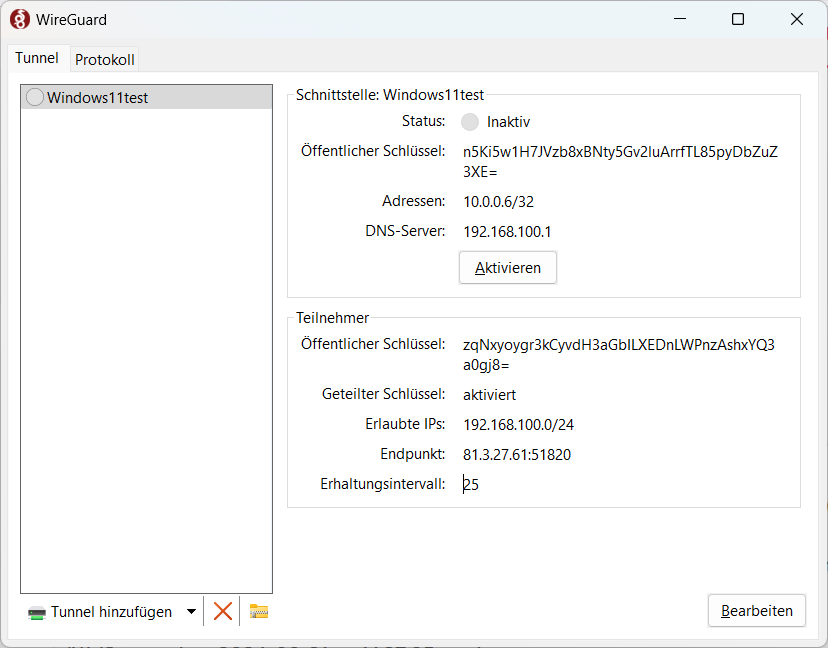Image resolution: width=828 pixels, height=648 pixels.
Task: Click the network adapter icon beside Tunnel hinzufügen
Action: (37, 613)
